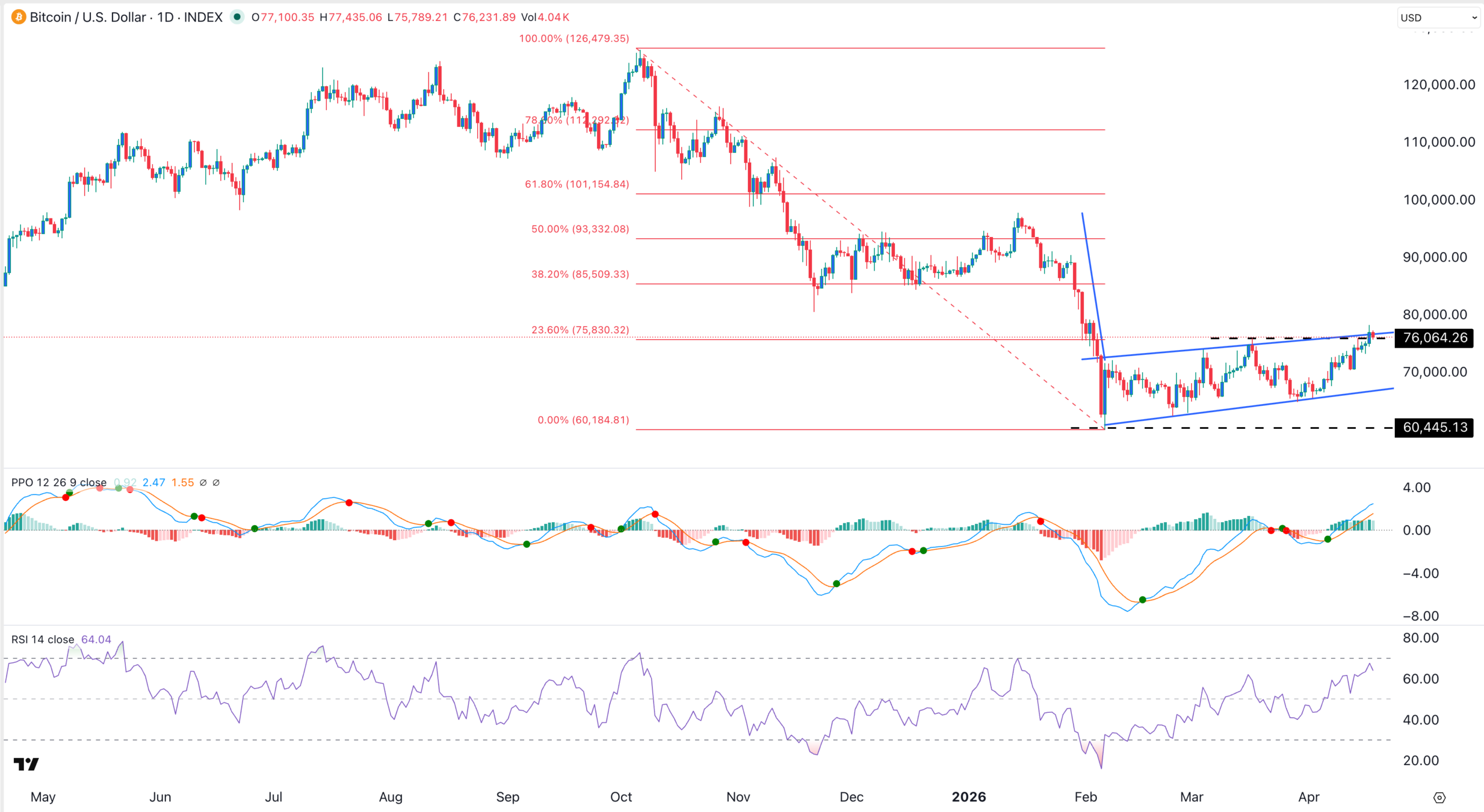Click the high price H77,435.06 readout
The width and height of the screenshot is (1484, 812).
pos(351,17)
